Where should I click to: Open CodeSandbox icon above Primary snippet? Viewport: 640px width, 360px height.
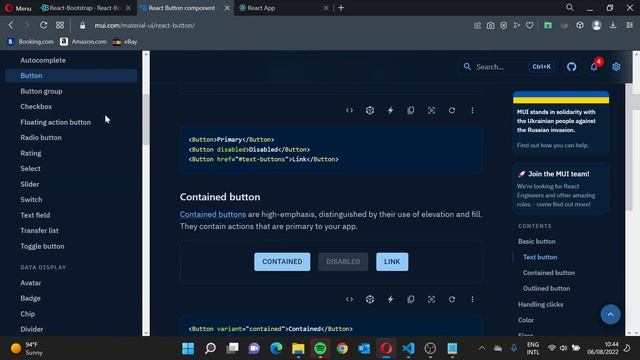click(370, 110)
